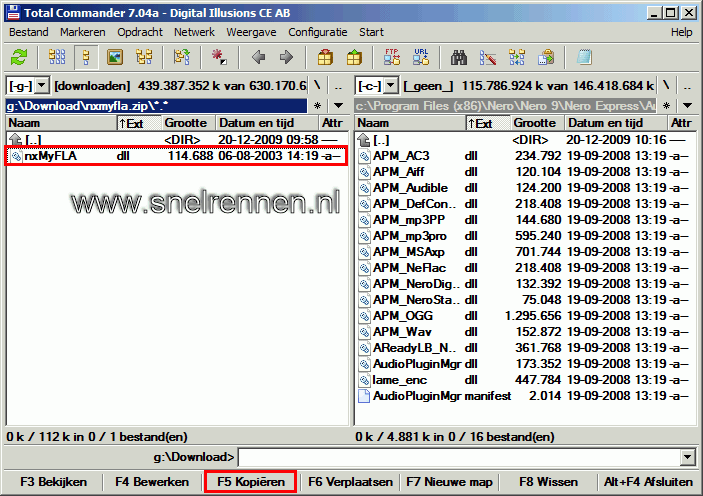
Task: Go up via right panel [..] arrow icon
Action: coord(364,140)
